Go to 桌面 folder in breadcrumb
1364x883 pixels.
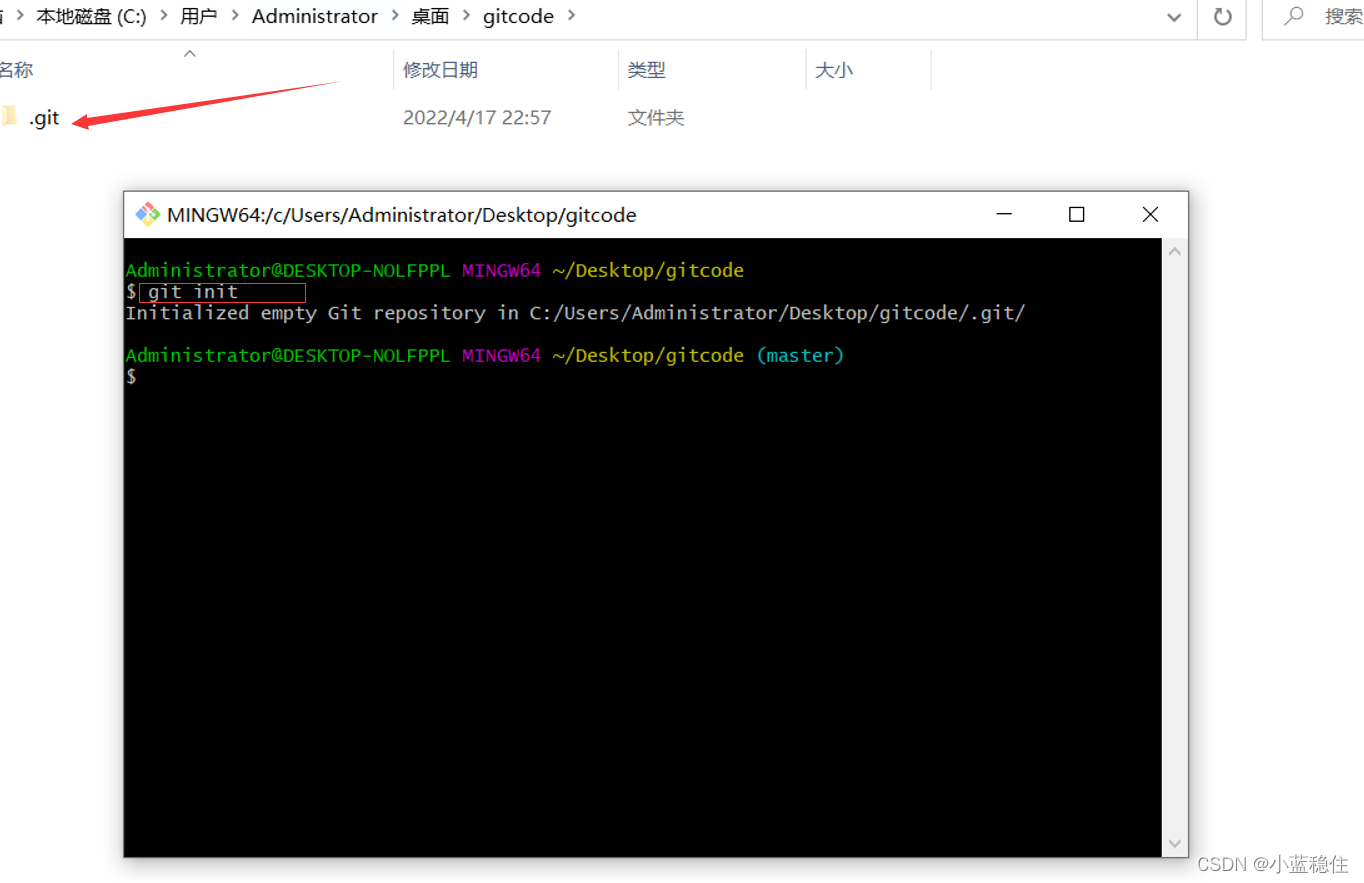(x=430, y=16)
